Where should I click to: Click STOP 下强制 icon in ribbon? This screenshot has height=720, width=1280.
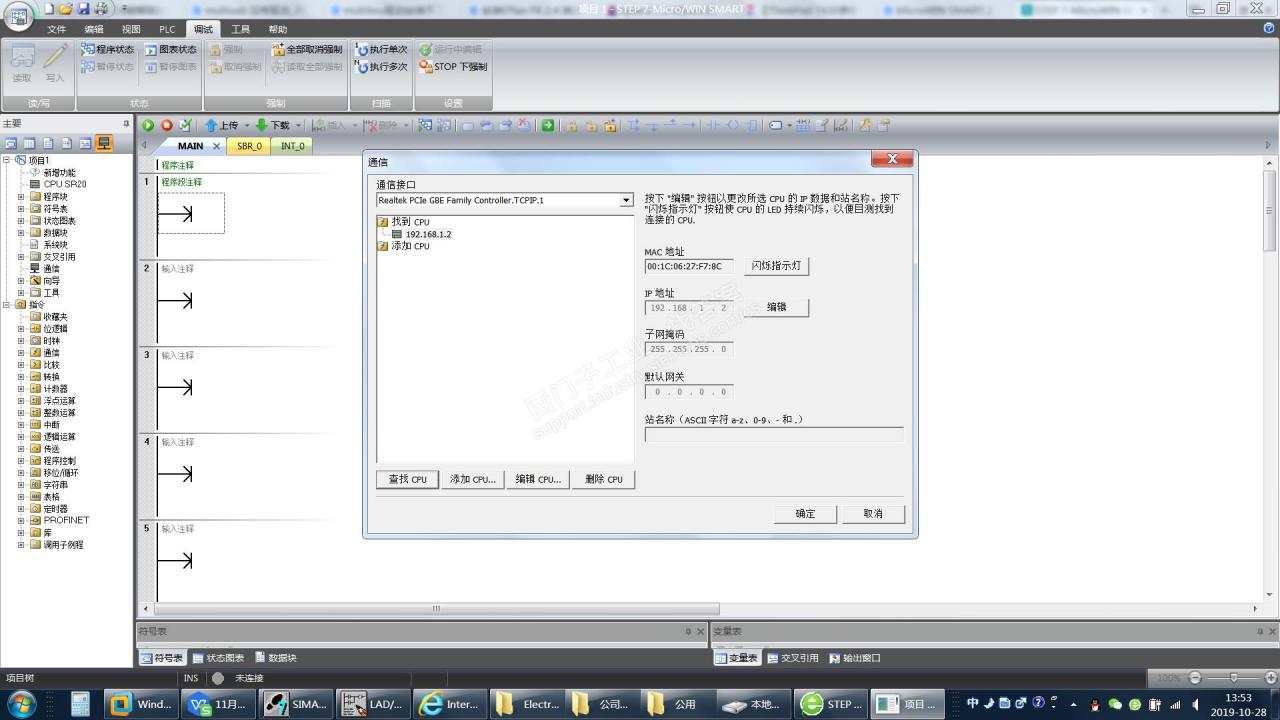point(426,67)
